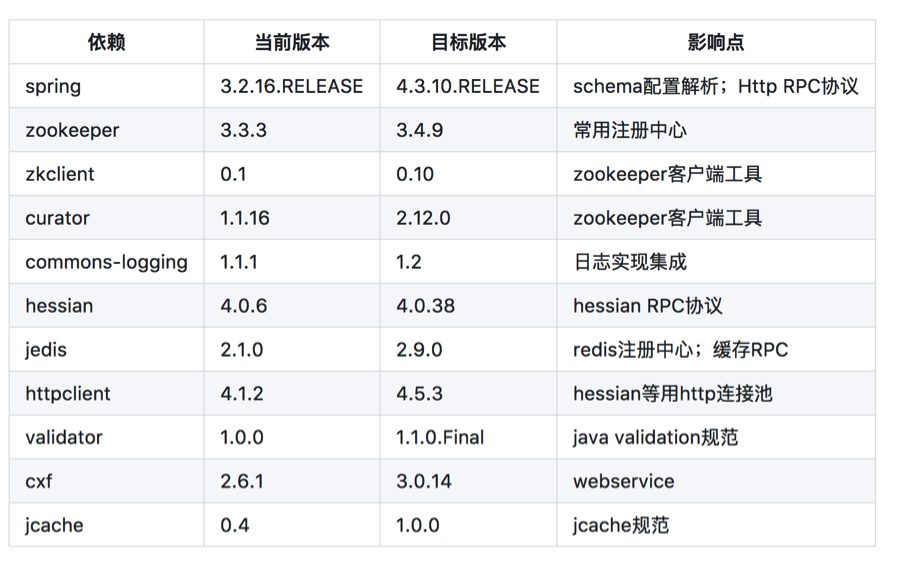Screen dimensions: 900x561
Task: Select the 4.3.10.RELEASE version cell
Action: [468, 86]
